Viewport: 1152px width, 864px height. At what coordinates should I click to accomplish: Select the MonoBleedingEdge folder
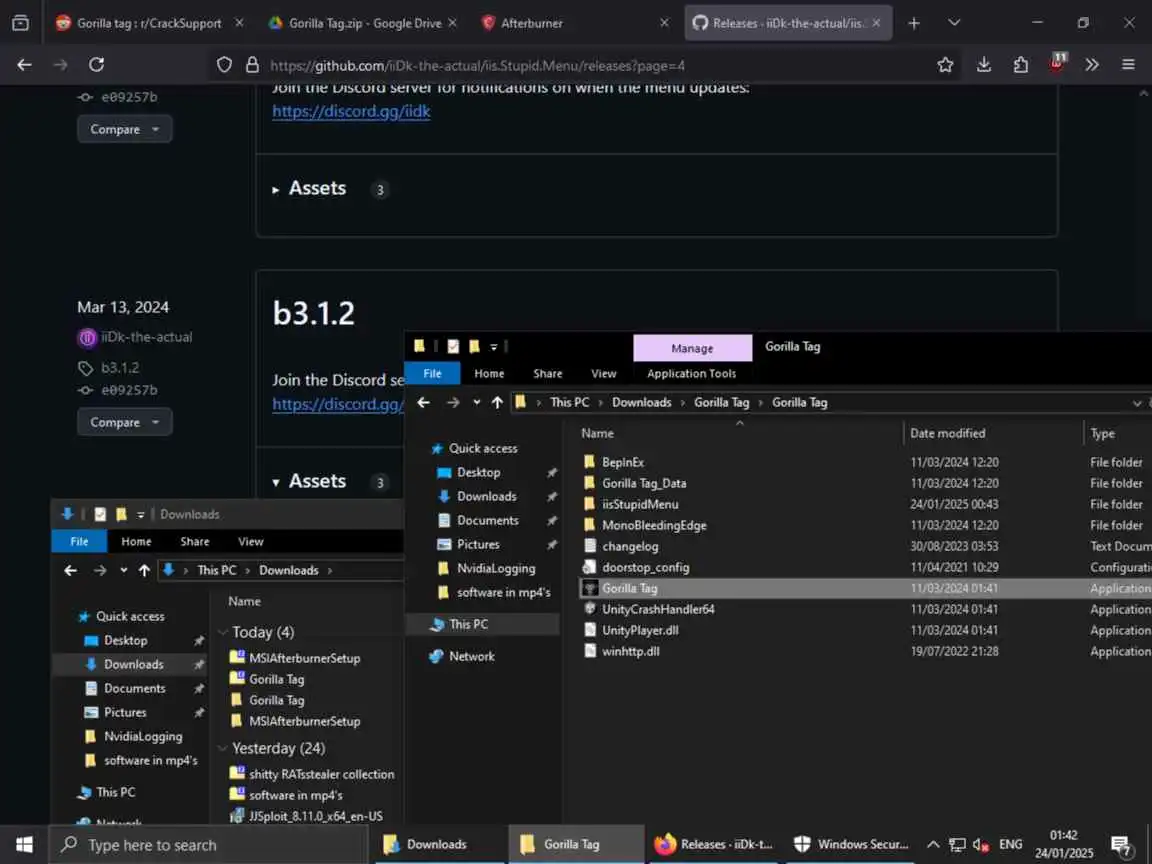click(654, 525)
